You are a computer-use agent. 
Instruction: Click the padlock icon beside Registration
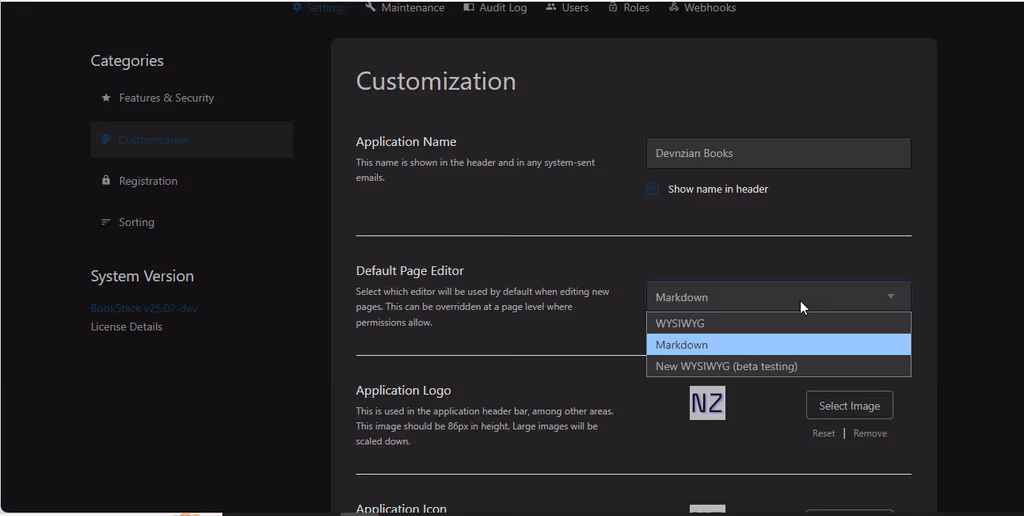click(106, 180)
